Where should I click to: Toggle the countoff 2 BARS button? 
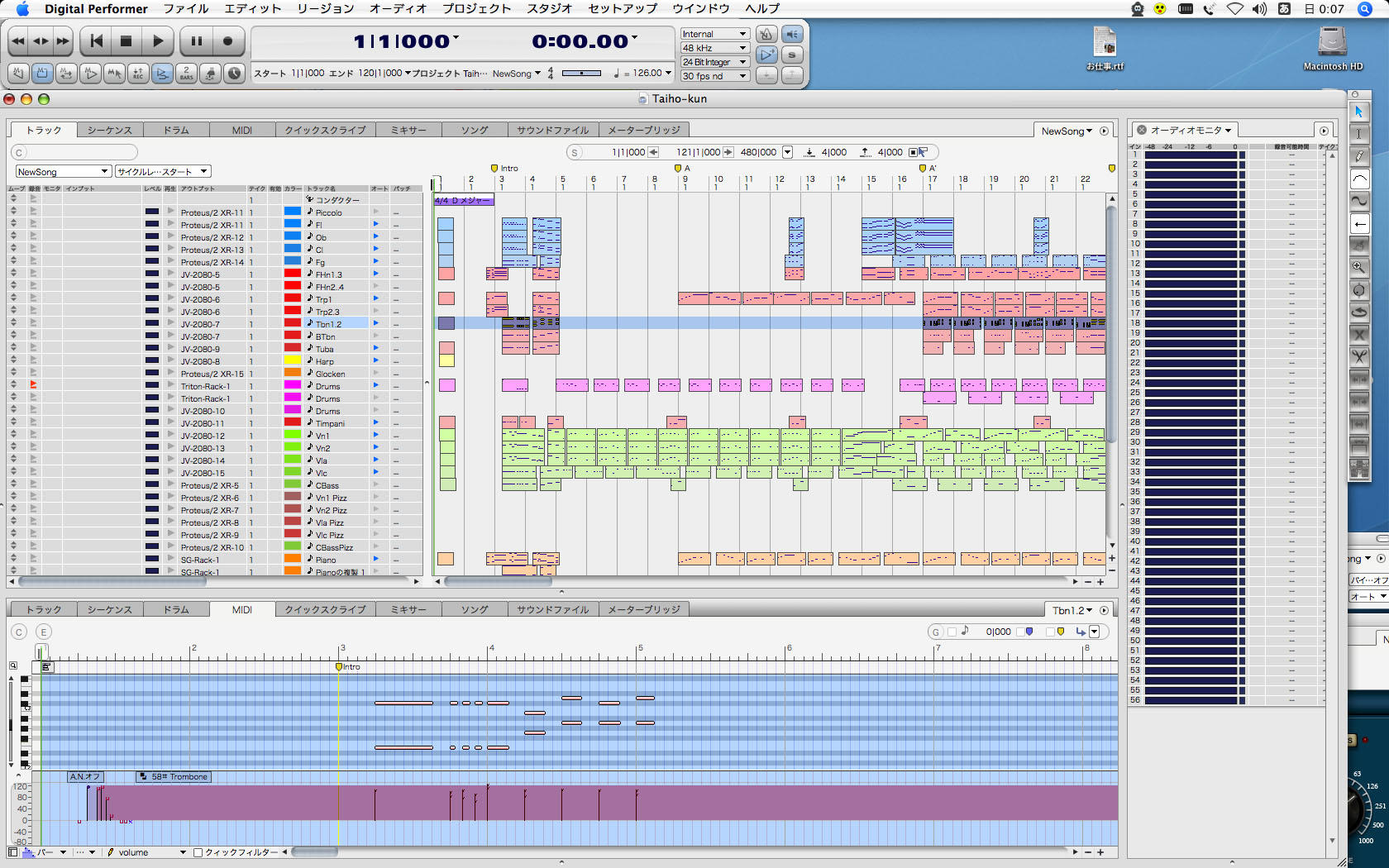pos(187,74)
